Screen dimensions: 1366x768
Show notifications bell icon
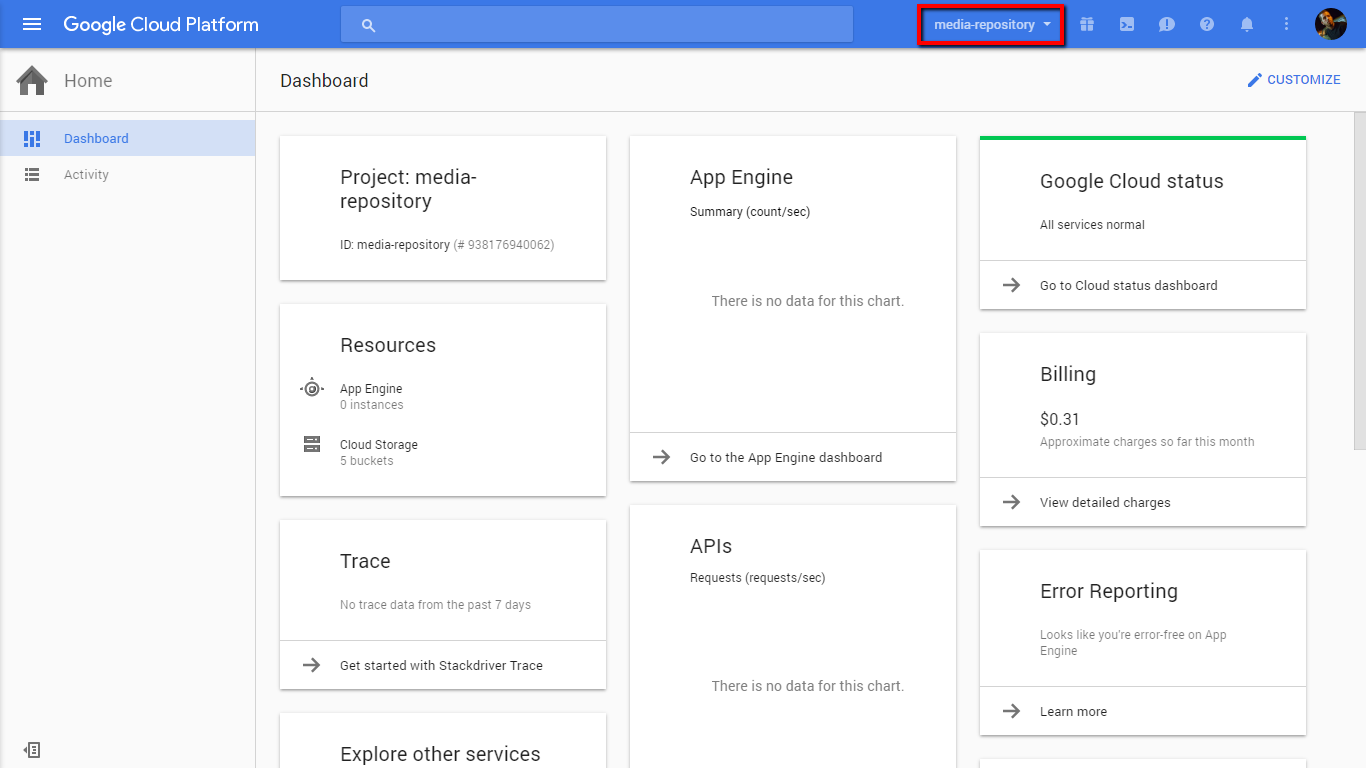point(1247,24)
